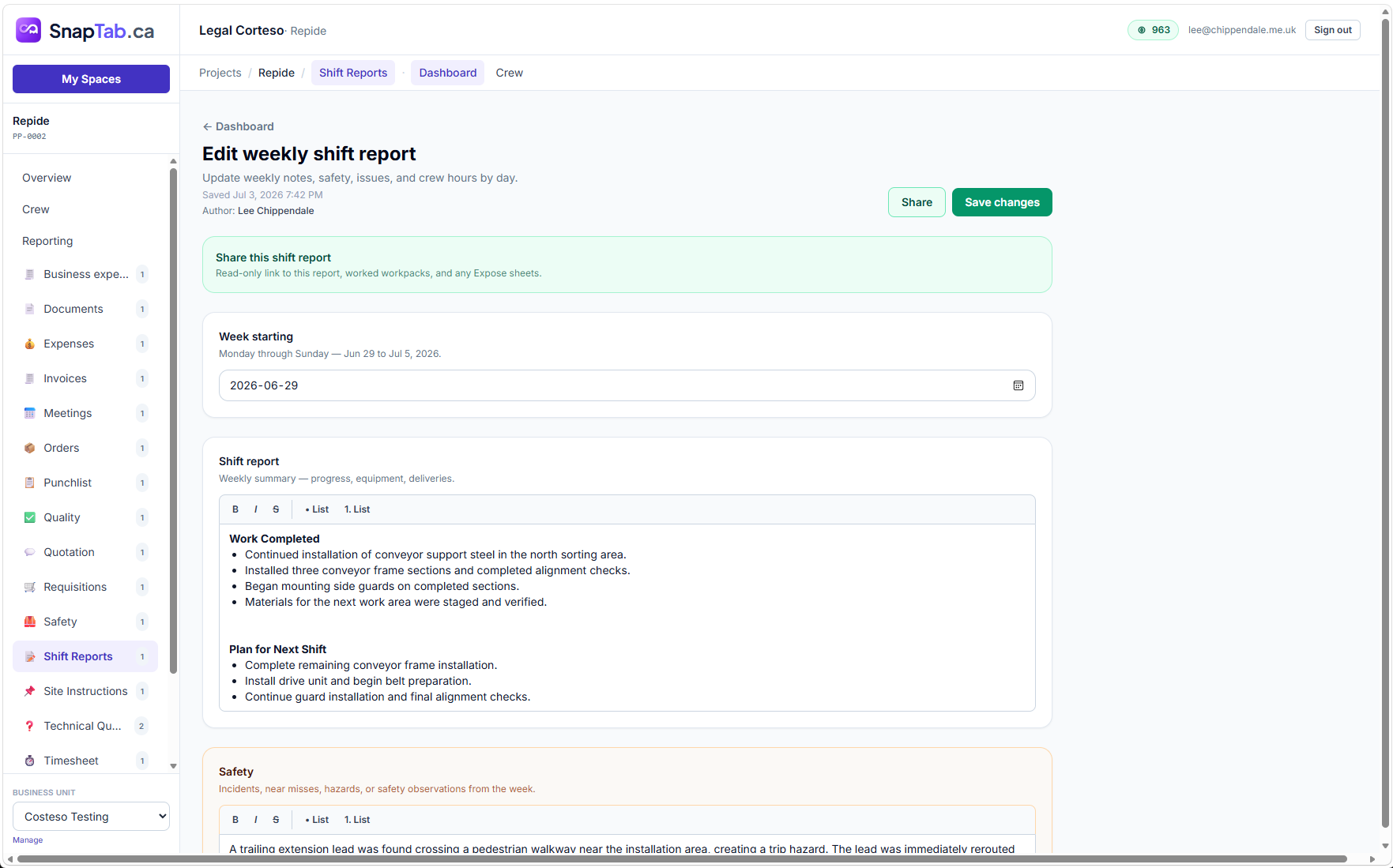
Task: Click the Share button
Action: coord(917,202)
